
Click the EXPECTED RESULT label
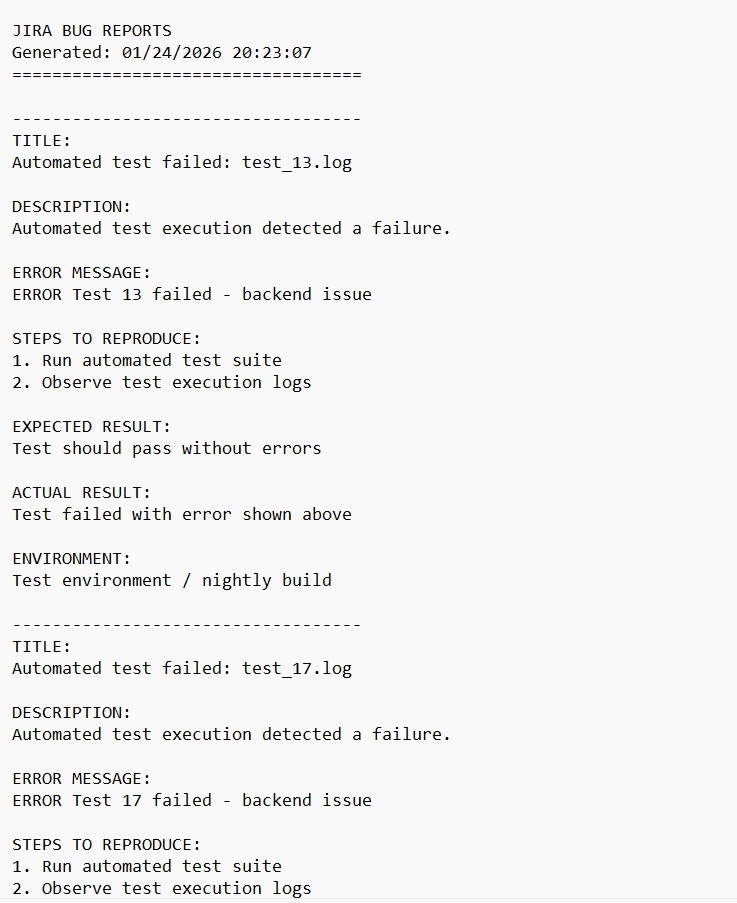coord(92,427)
